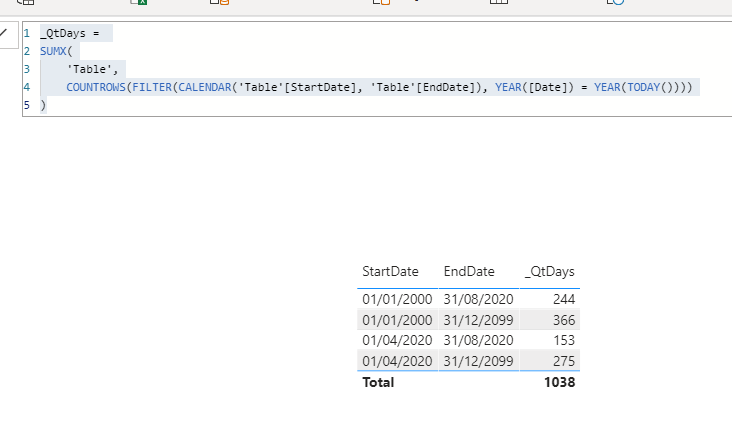Click the Total row label
The image size is (732, 446).
tap(378, 382)
